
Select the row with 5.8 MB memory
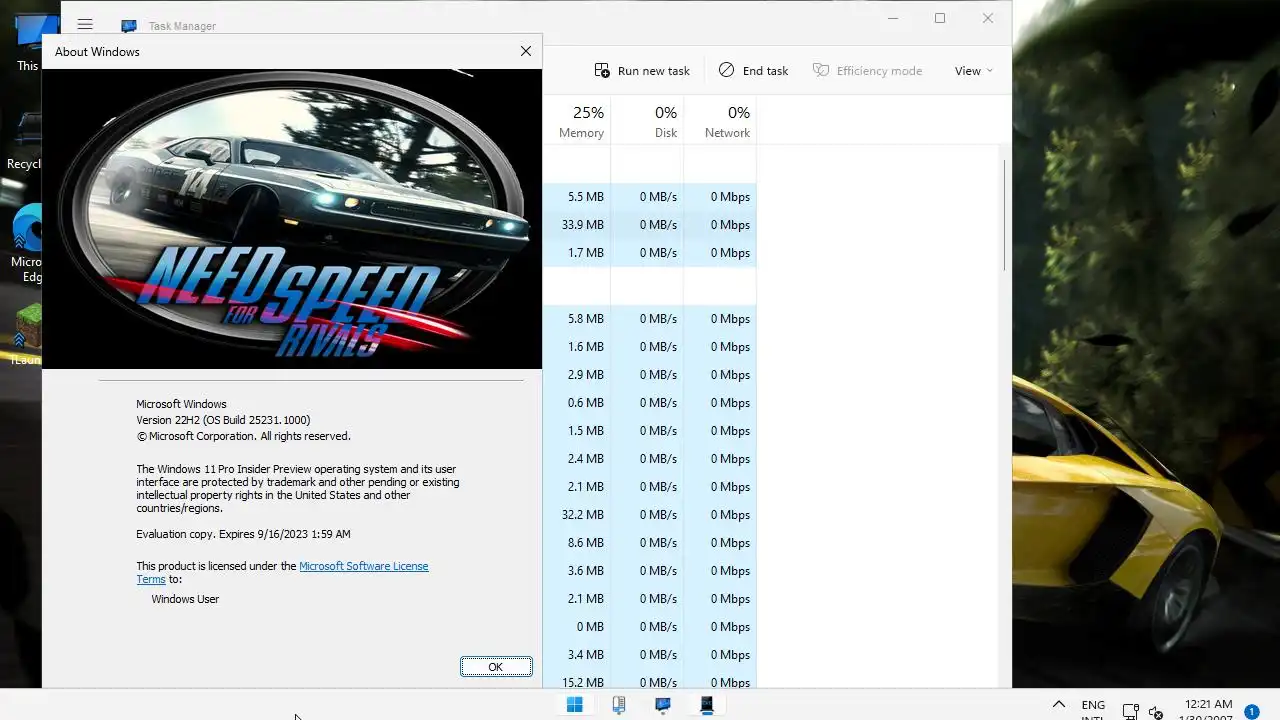click(x=649, y=319)
